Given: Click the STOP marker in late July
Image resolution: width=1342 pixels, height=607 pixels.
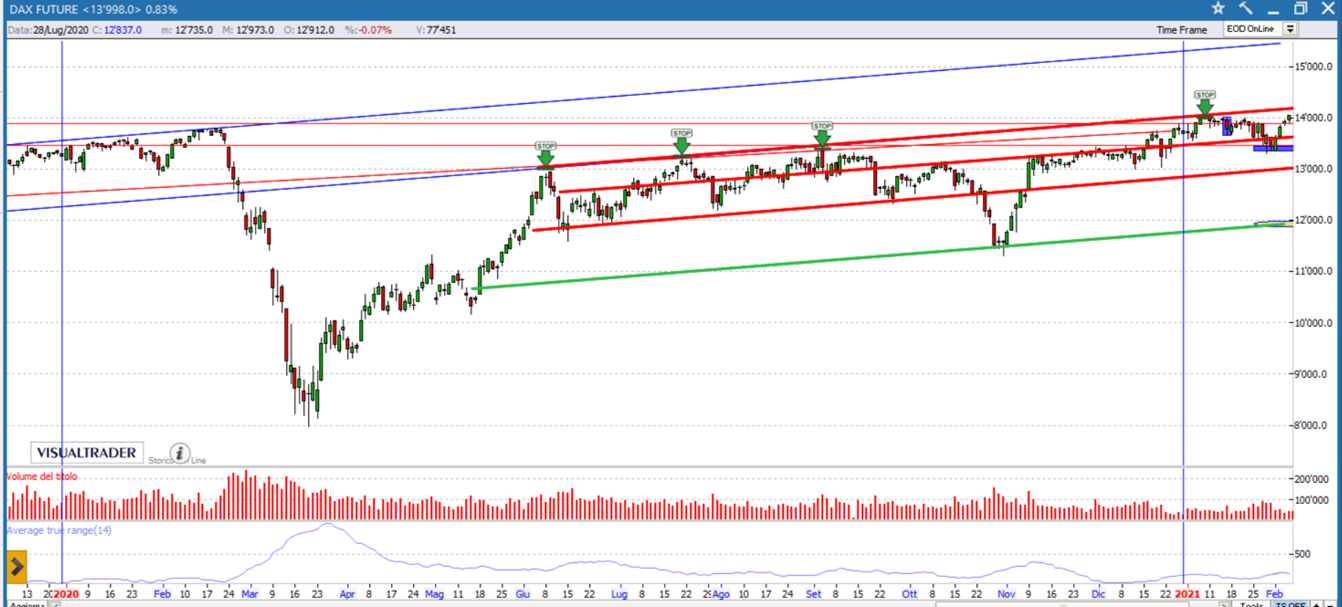Looking at the screenshot, I should pyautogui.click(x=682, y=140).
